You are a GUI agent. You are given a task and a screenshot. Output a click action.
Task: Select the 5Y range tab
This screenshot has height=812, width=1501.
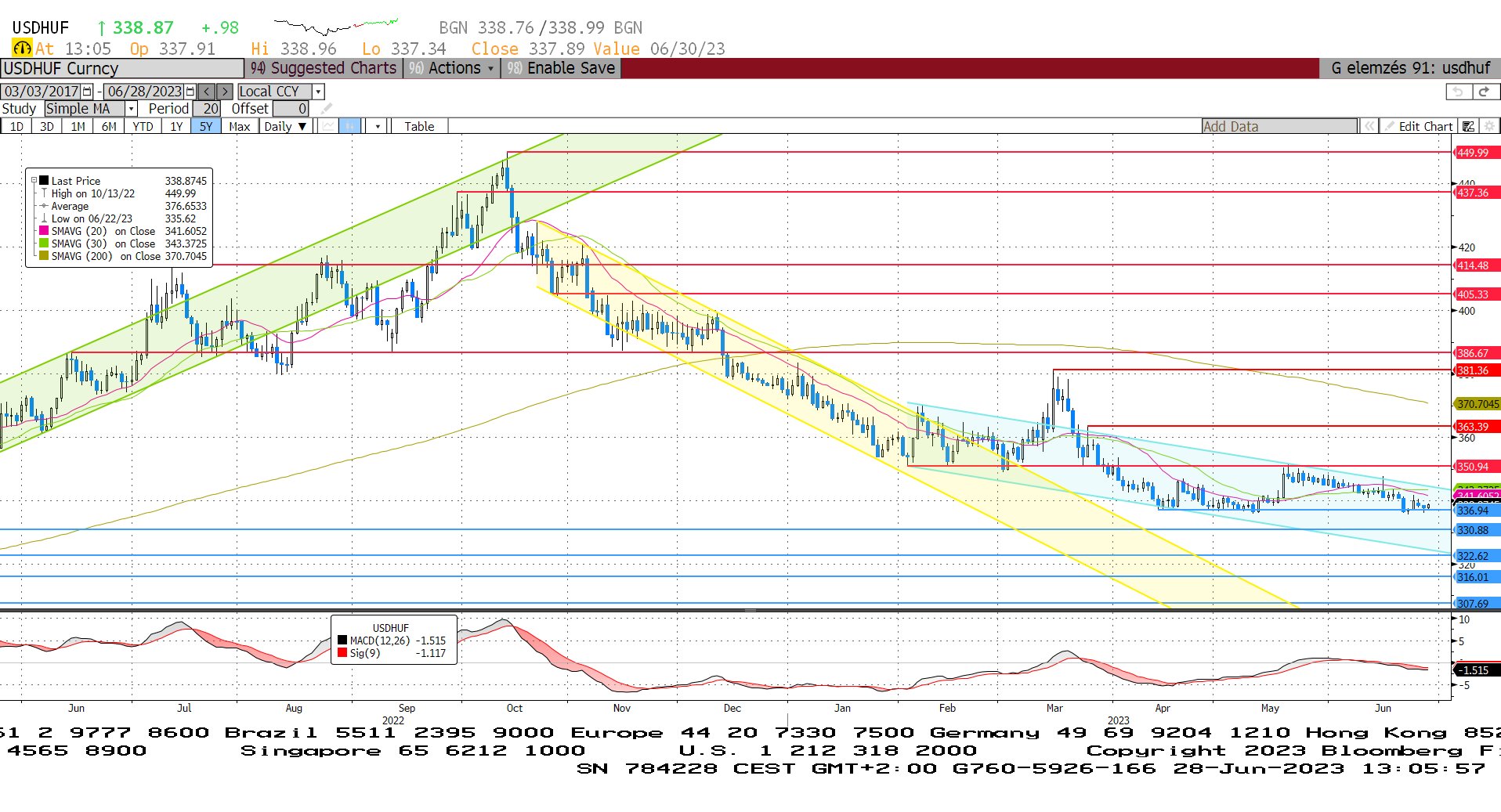(x=206, y=126)
